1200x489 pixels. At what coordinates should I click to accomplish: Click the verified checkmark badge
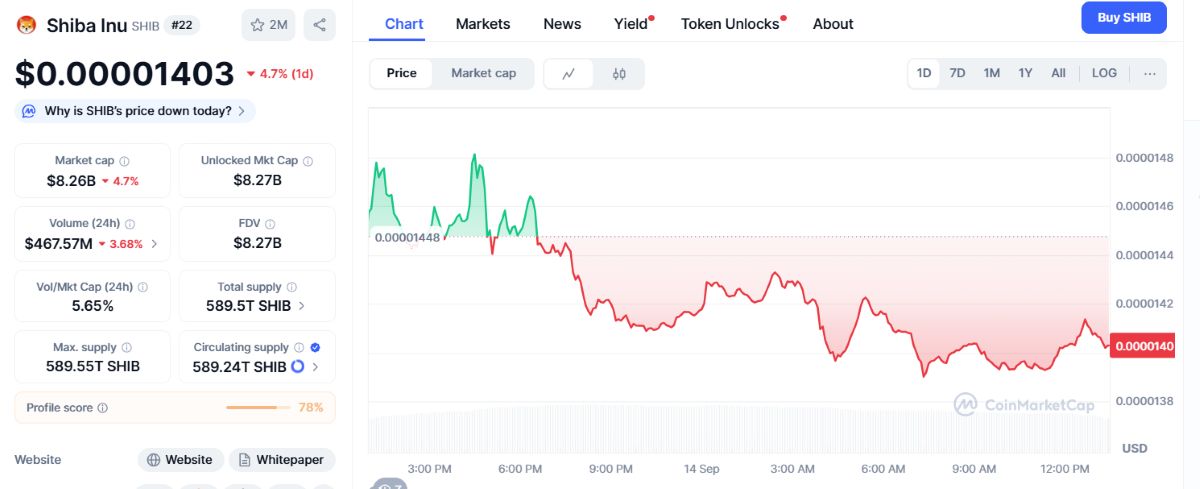315,348
